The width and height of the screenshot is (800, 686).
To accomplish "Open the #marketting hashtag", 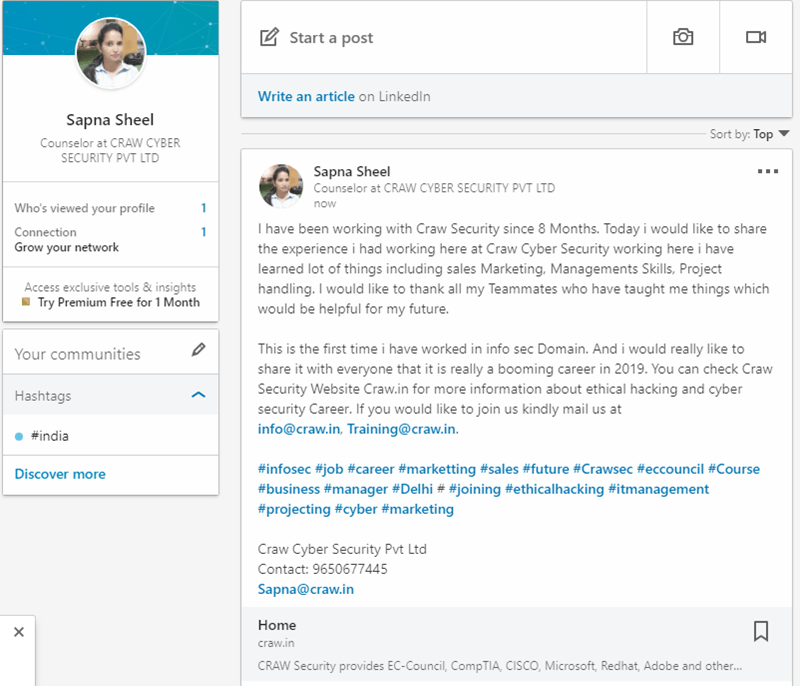I will [x=437, y=469].
